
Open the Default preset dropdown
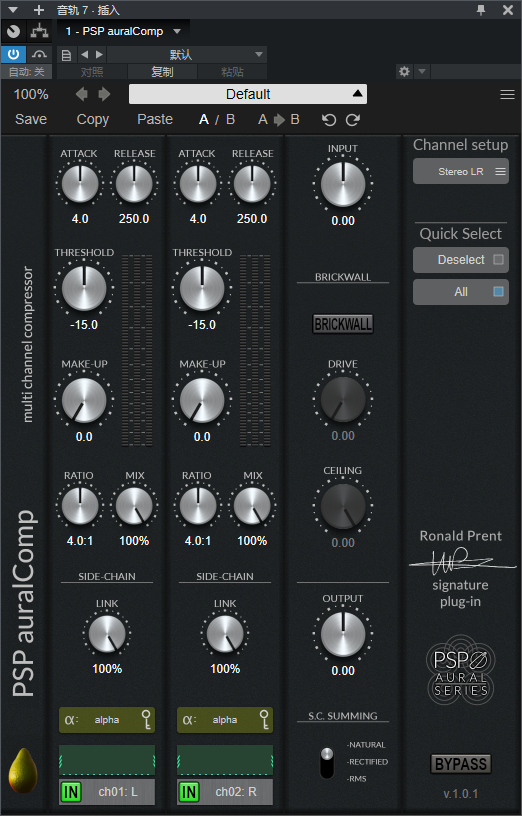click(x=248, y=94)
